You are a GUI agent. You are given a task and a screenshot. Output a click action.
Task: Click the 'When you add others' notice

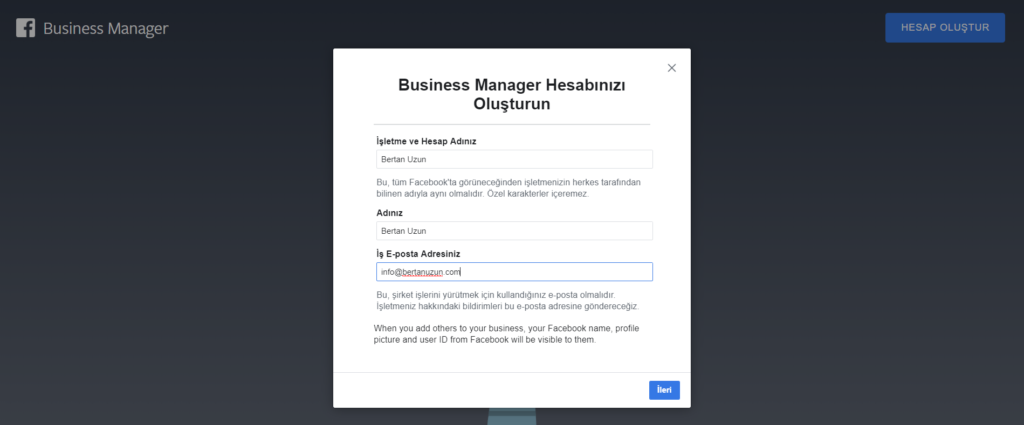click(x=507, y=334)
